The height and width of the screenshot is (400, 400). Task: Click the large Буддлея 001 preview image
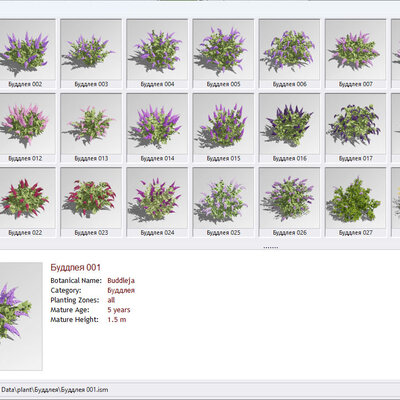[x=21, y=316]
